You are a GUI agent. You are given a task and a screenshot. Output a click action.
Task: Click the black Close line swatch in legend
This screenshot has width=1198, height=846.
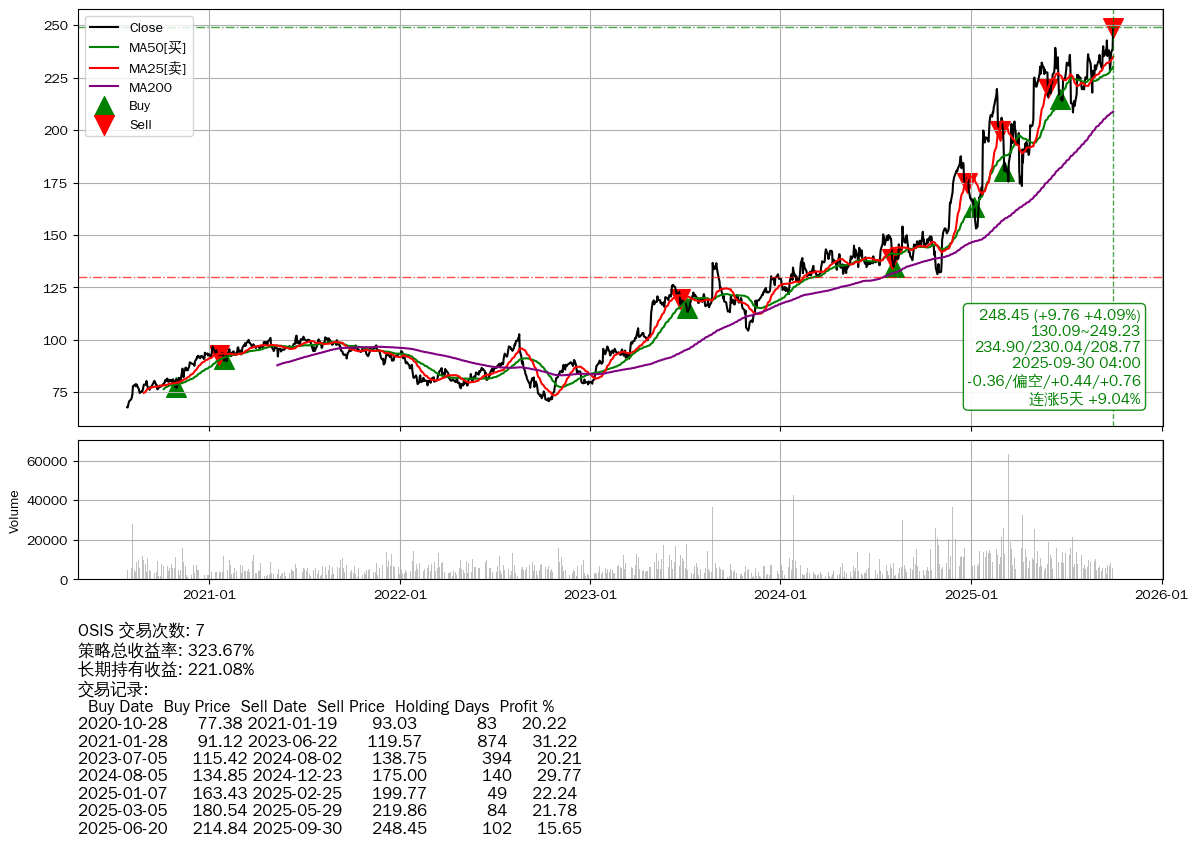pos(104,28)
